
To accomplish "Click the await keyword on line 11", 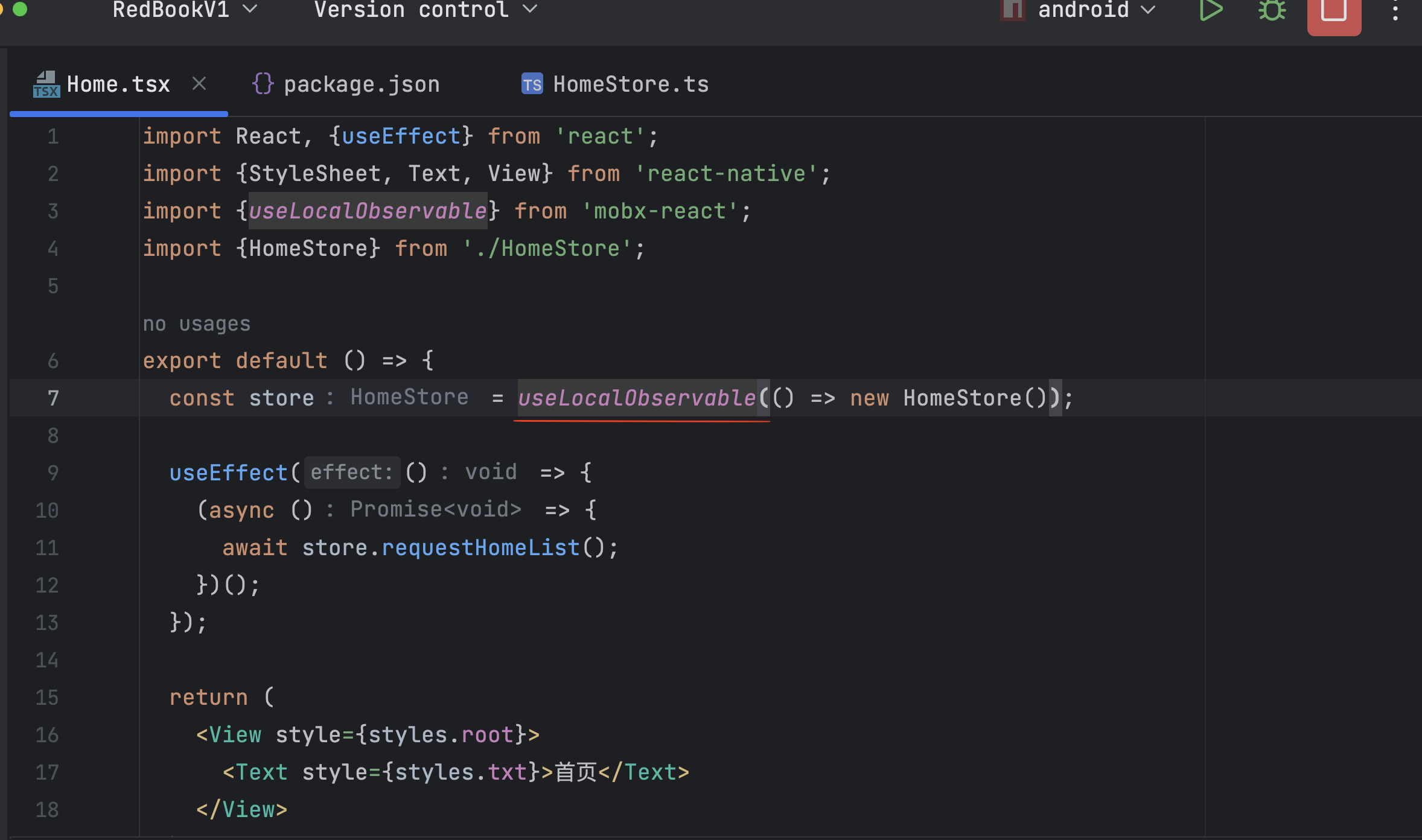I will point(255,548).
